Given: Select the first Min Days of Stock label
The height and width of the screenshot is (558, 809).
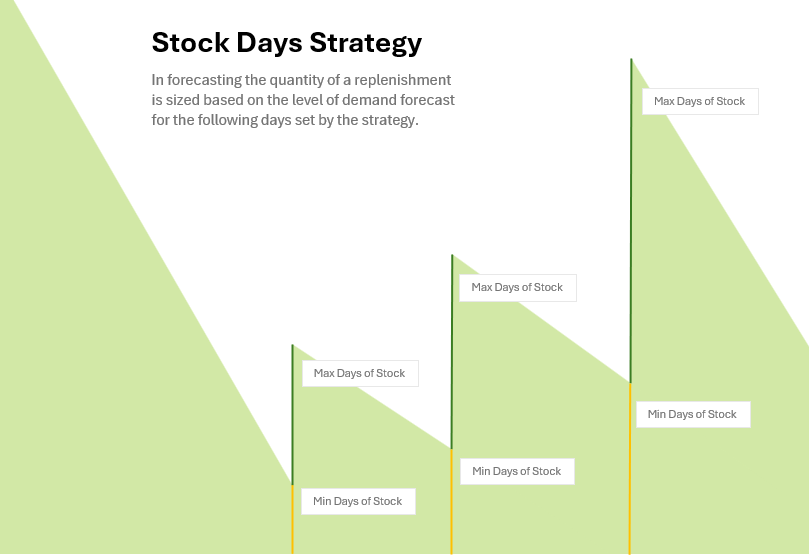Looking at the screenshot, I should click(358, 501).
